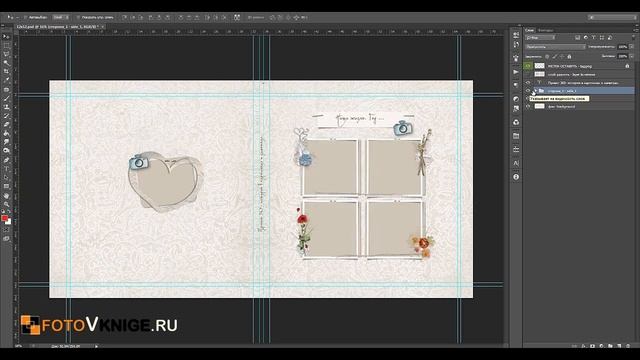This screenshot has width=640, height=360.
Task: Open status bar info arrow
Action: click(x=96, y=346)
